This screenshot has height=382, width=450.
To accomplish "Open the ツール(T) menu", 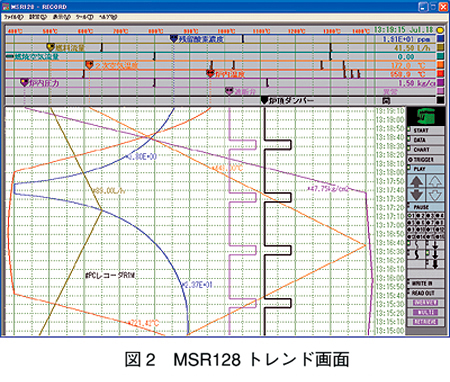I will pos(84,16).
